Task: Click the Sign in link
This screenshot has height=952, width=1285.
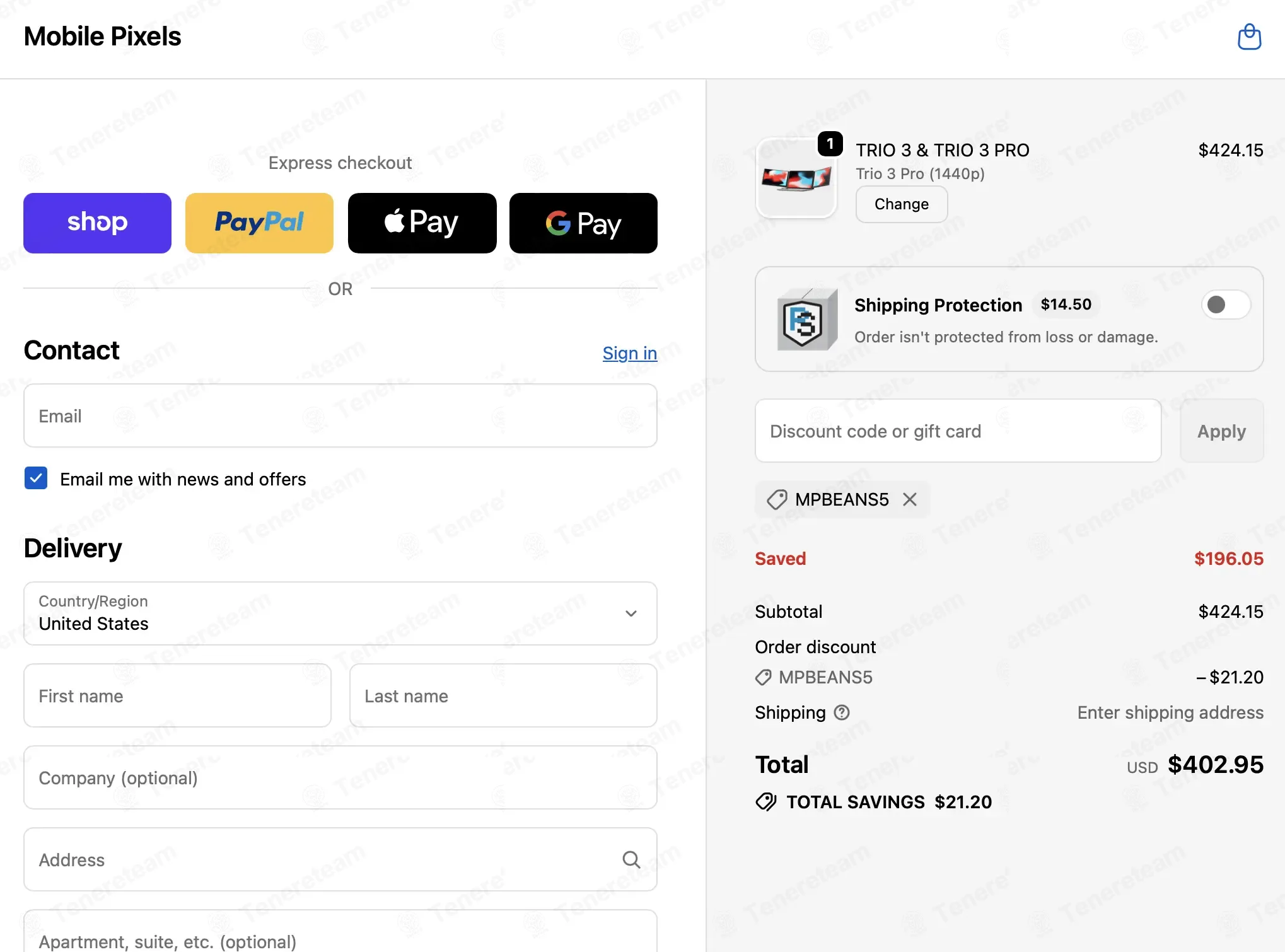Action: click(630, 353)
